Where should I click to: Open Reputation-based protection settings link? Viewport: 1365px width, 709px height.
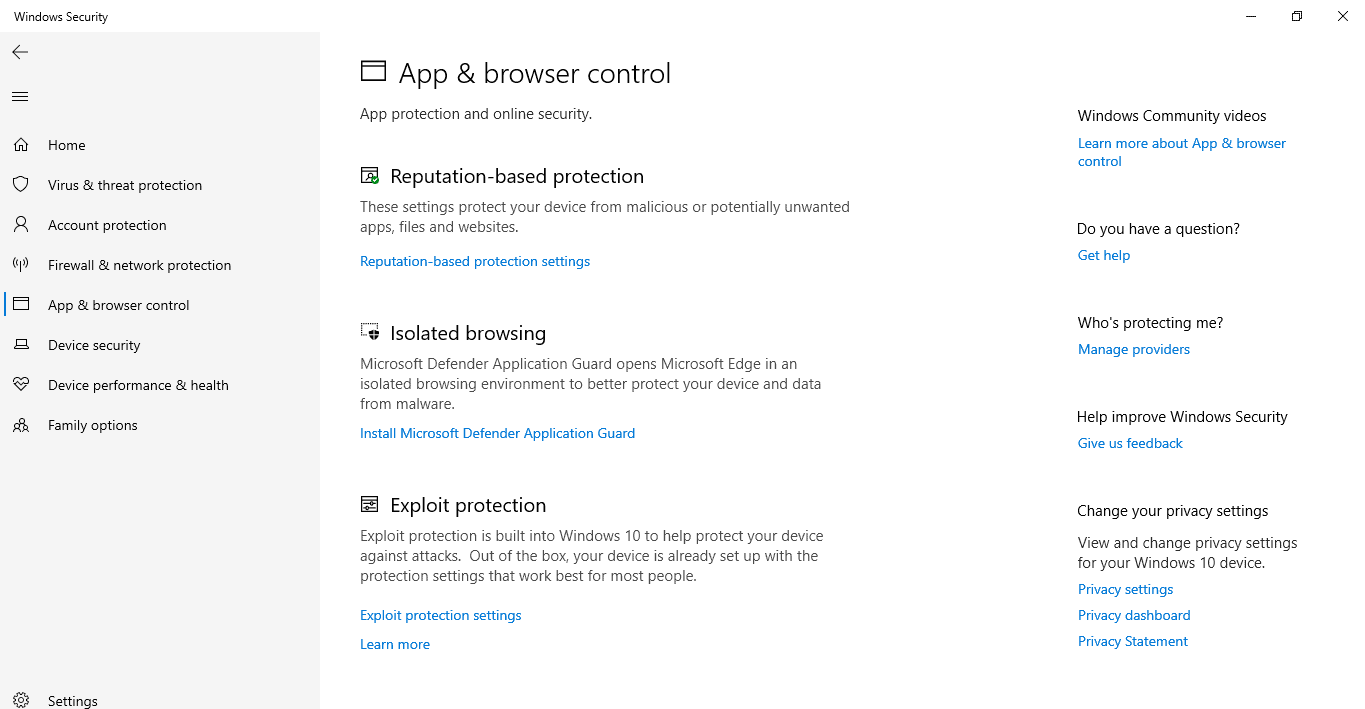coord(475,261)
